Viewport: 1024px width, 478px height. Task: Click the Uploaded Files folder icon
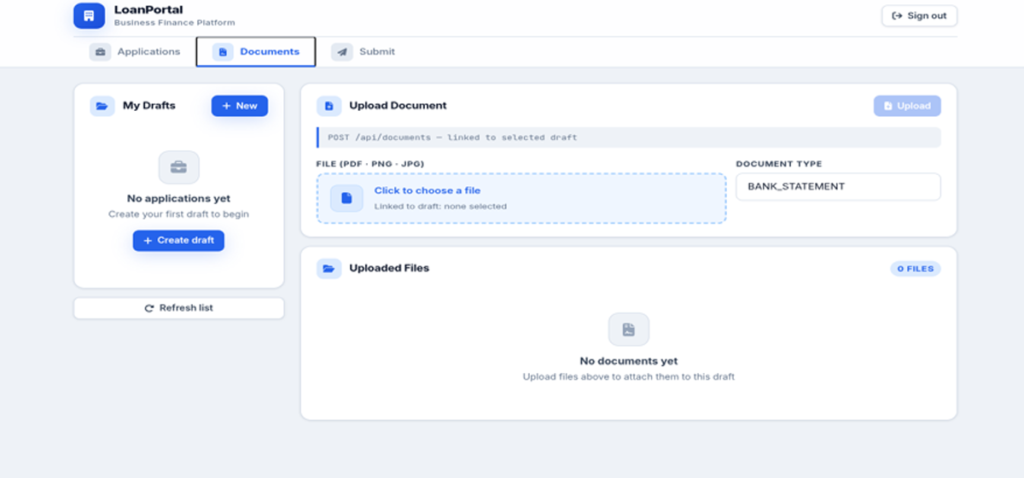coord(329,268)
